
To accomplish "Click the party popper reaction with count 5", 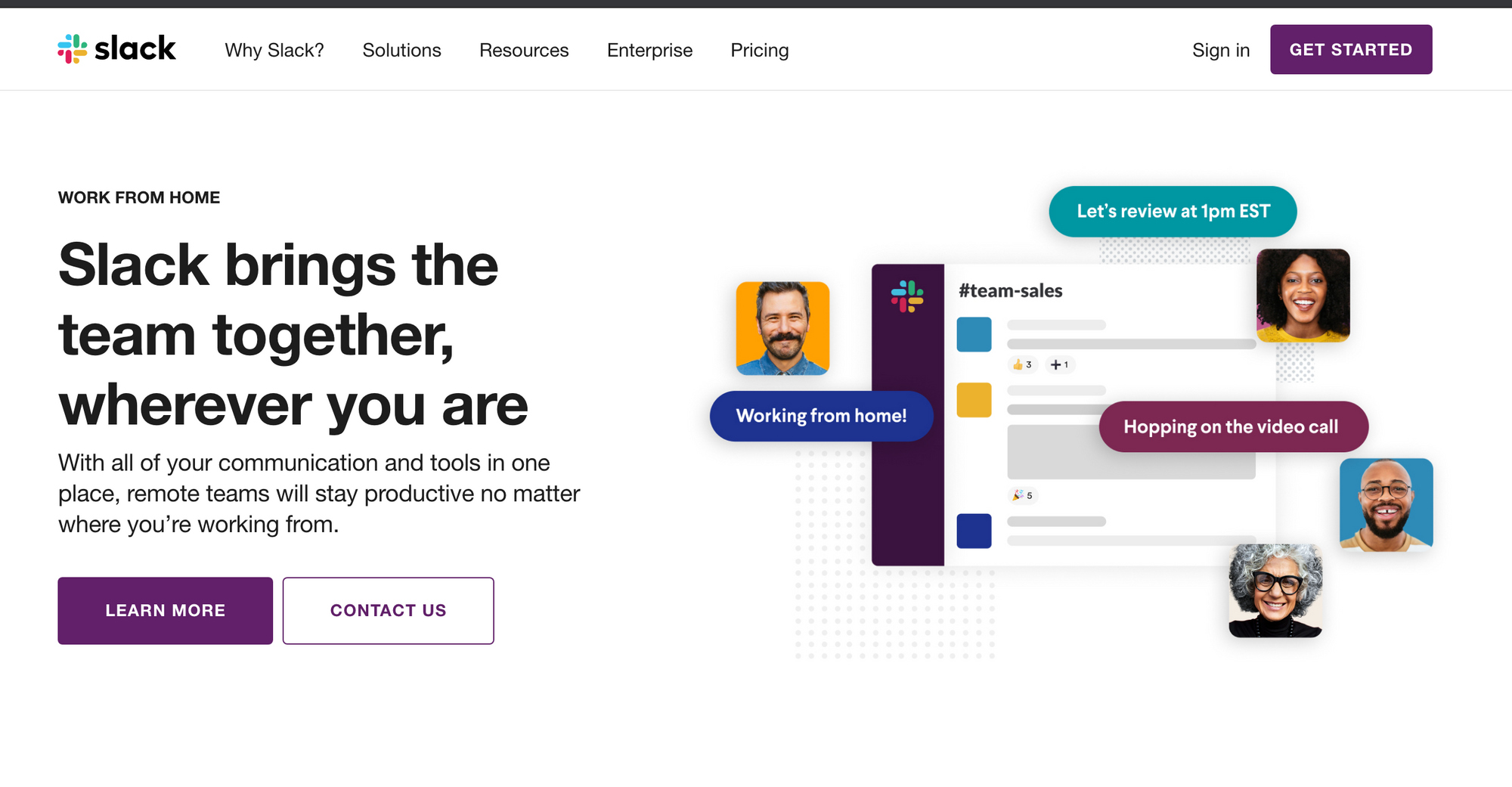I will point(1023,495).
